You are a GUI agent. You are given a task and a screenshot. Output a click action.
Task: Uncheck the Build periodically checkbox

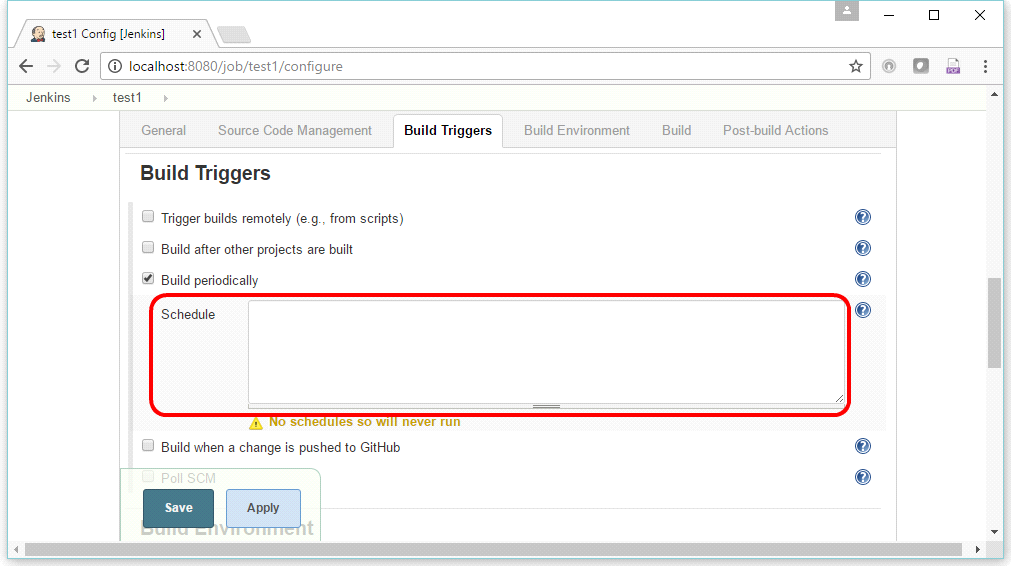tap(148, 278)
